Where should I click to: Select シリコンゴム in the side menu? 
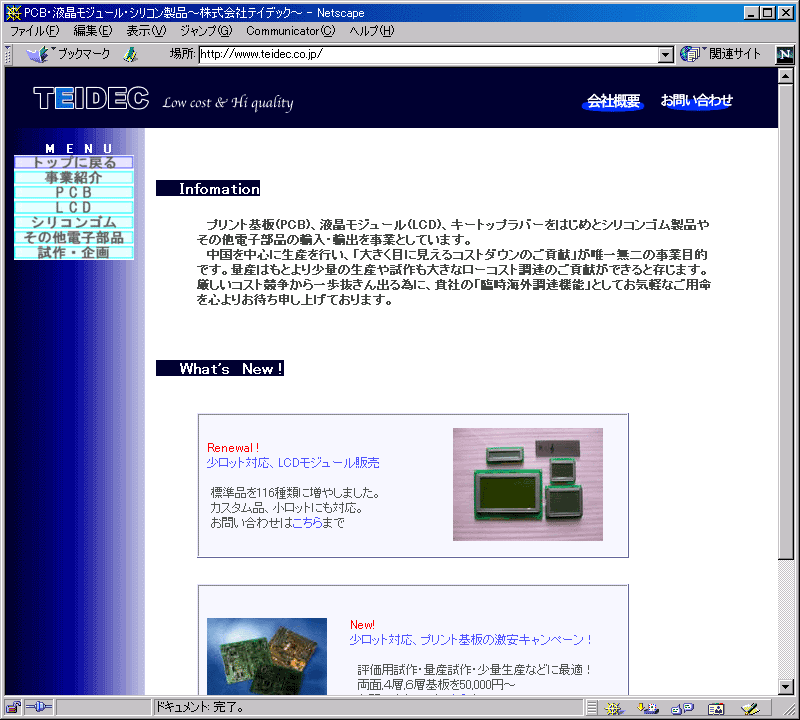pyautogui.click(x=74, y=222)
